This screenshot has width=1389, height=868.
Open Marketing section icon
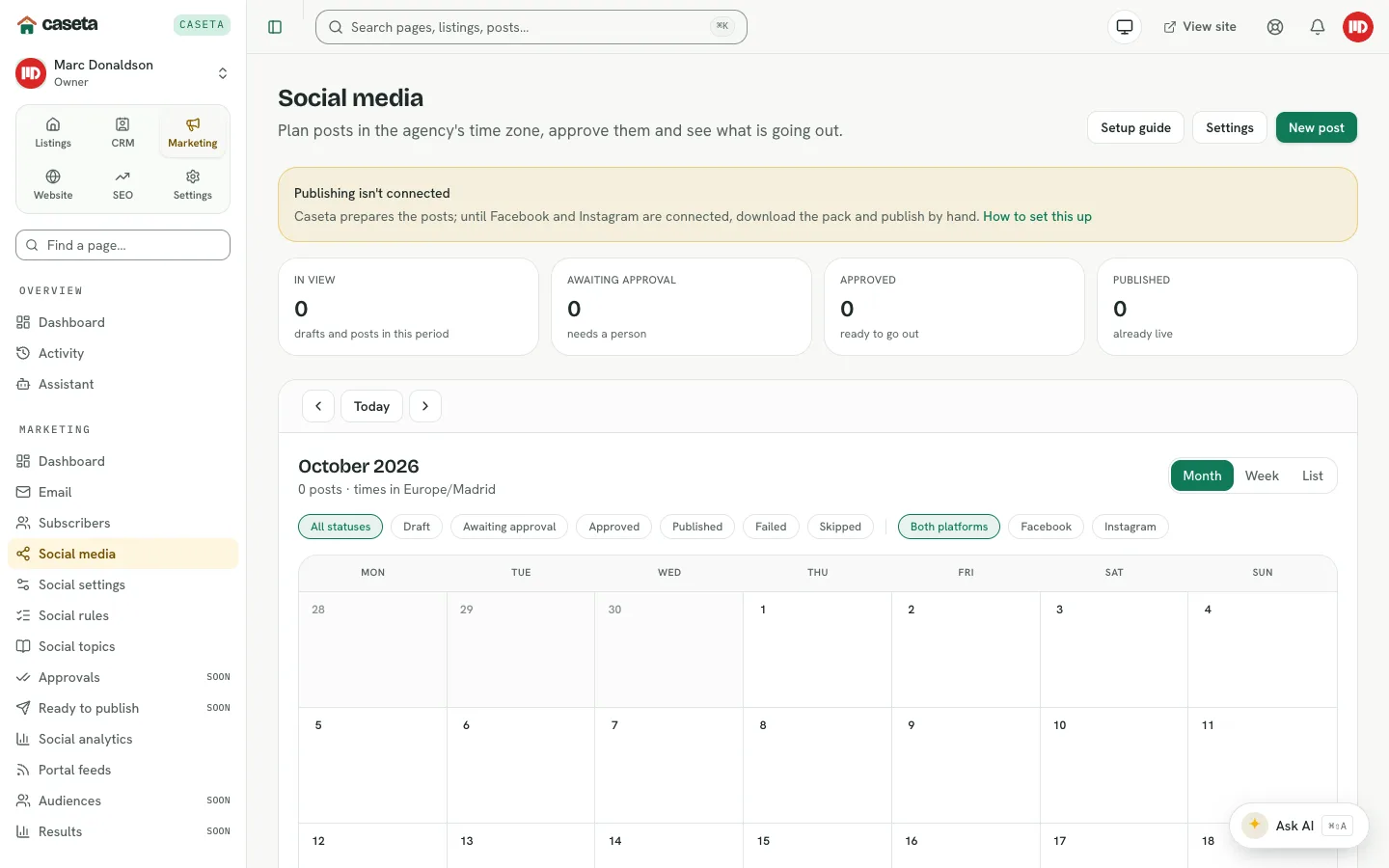[x=193, y=132]
